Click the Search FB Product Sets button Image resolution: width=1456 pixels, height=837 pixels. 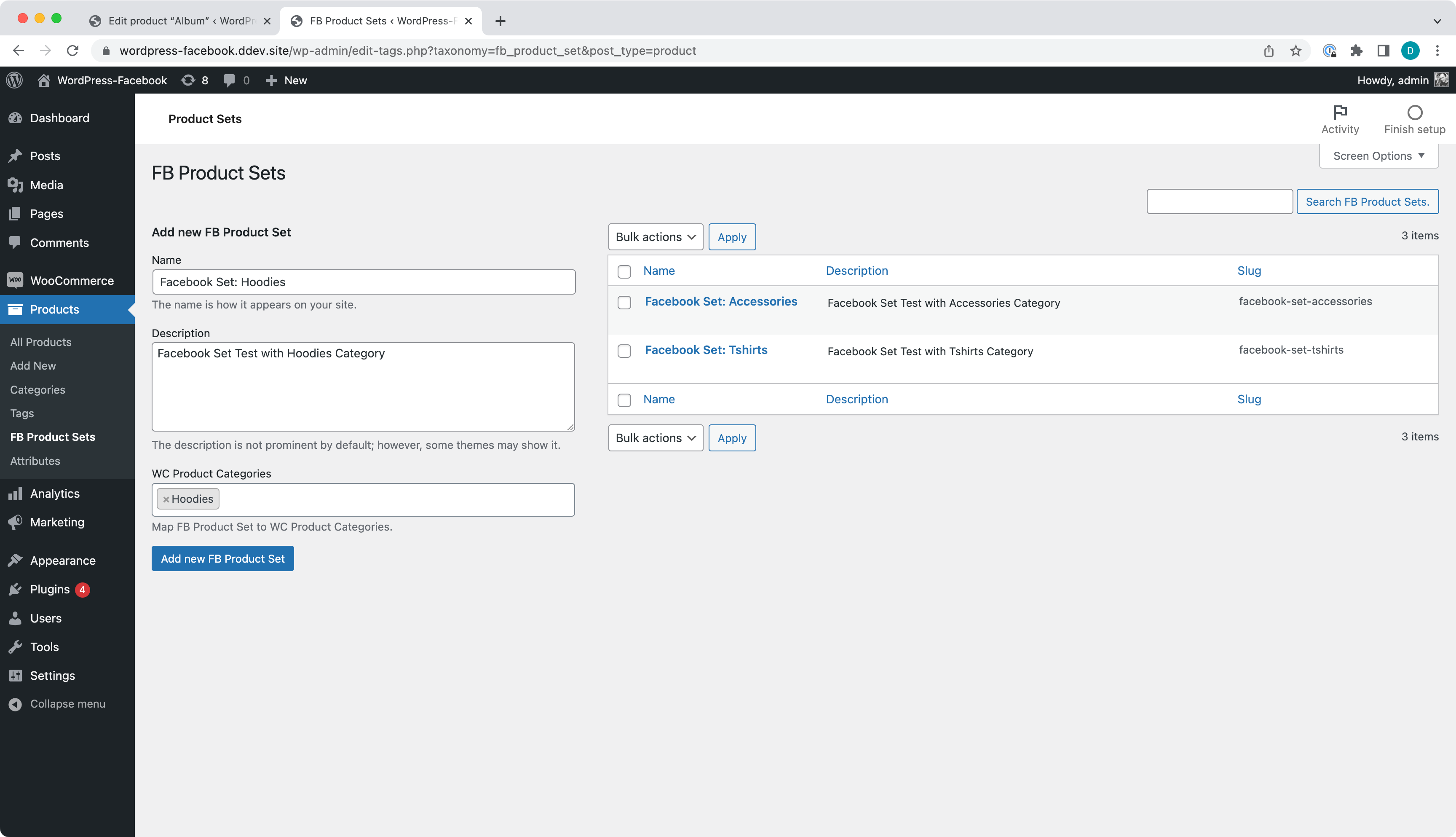(1368, 202)
